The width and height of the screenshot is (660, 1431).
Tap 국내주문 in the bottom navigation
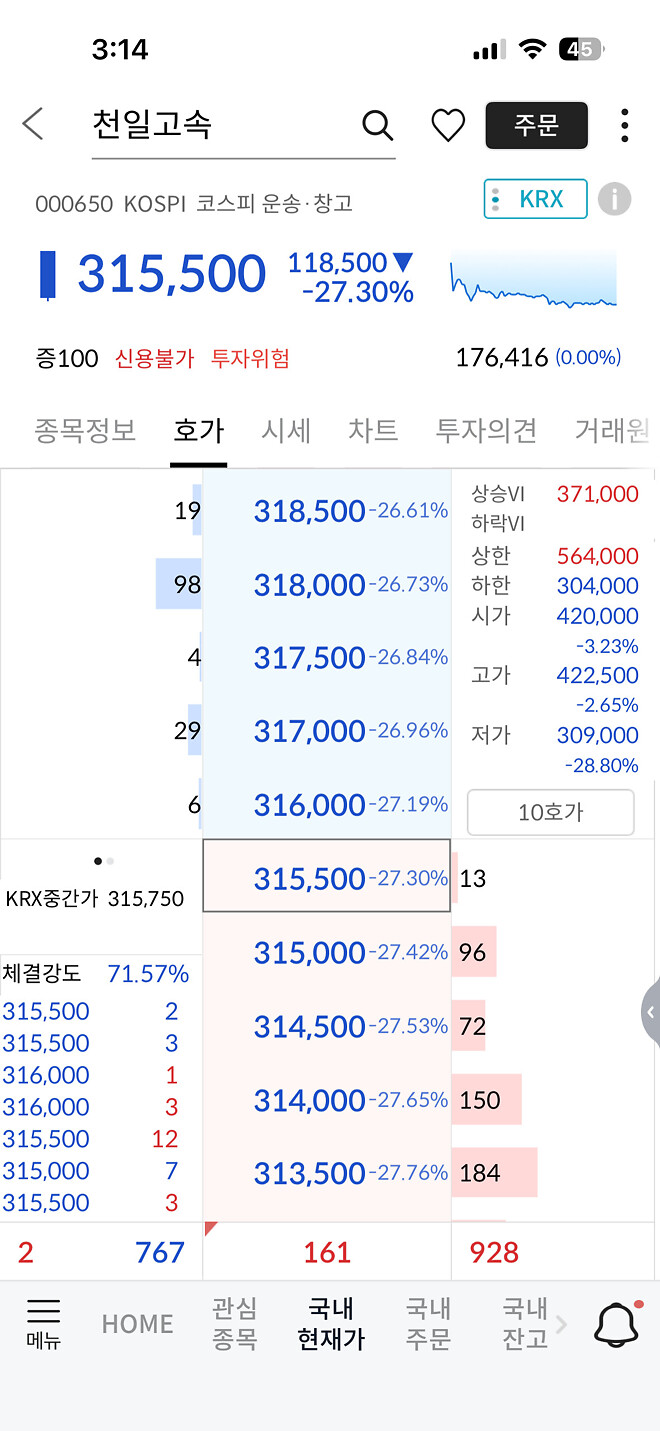point(428,1324)
